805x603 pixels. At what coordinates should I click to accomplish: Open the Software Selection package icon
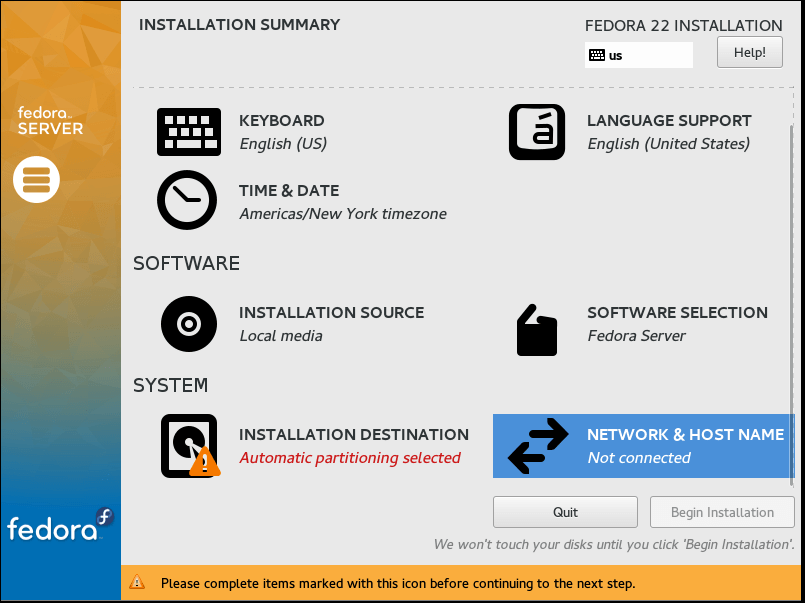(x=536, y=330)
